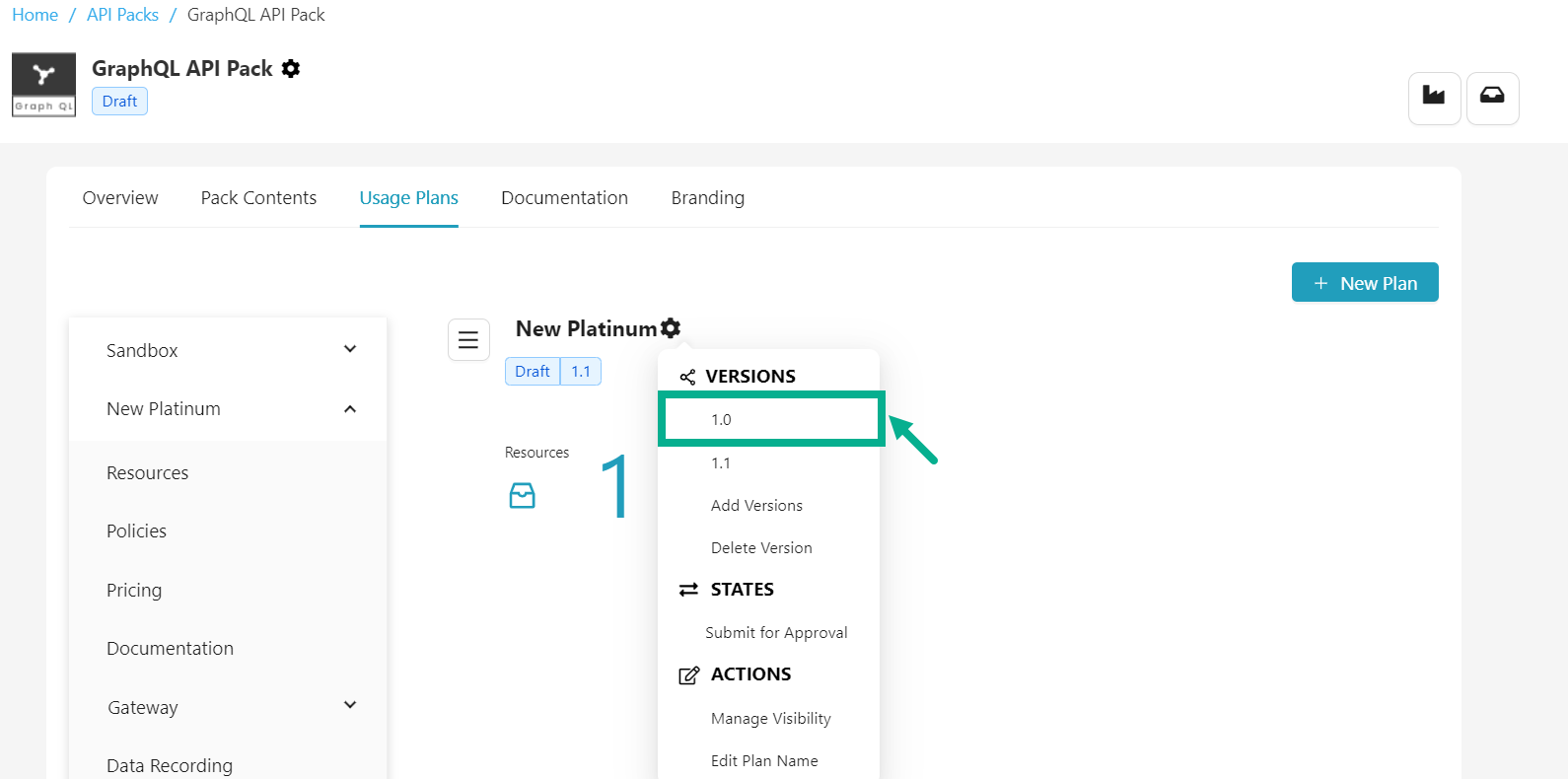The height and width of the screenshot is (779, 1568).
Task: Click the gear icon beside GraphQL API Pack title
Action: [x=290, y=69]
